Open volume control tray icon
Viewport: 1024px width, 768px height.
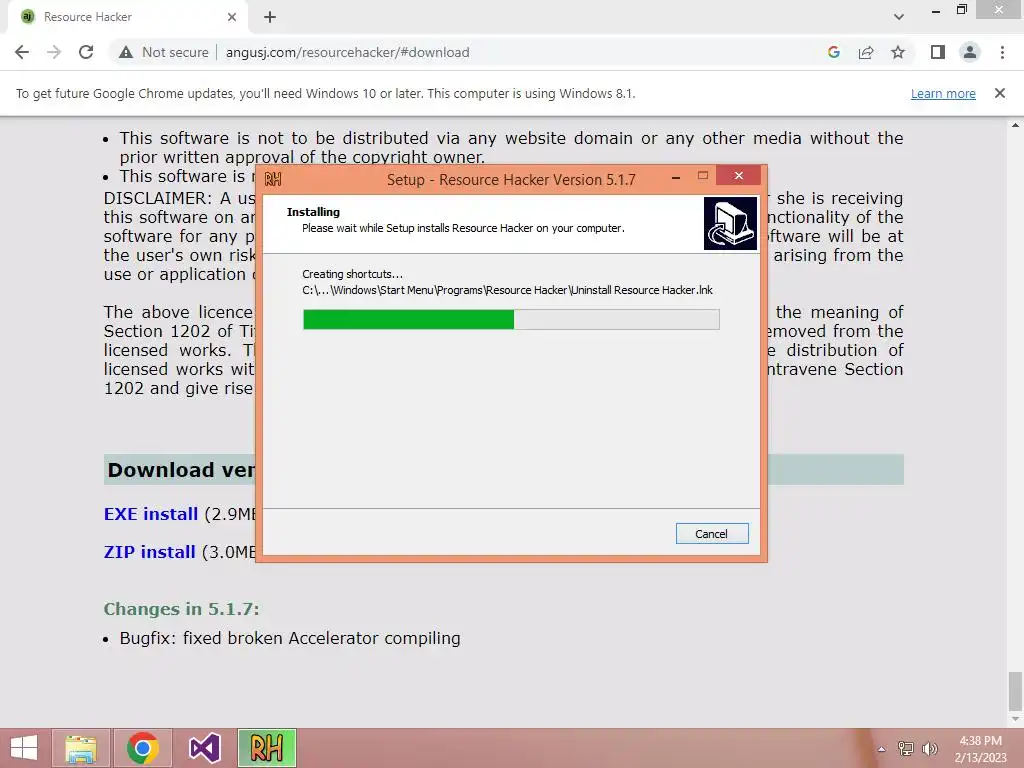tap(929, 749)
